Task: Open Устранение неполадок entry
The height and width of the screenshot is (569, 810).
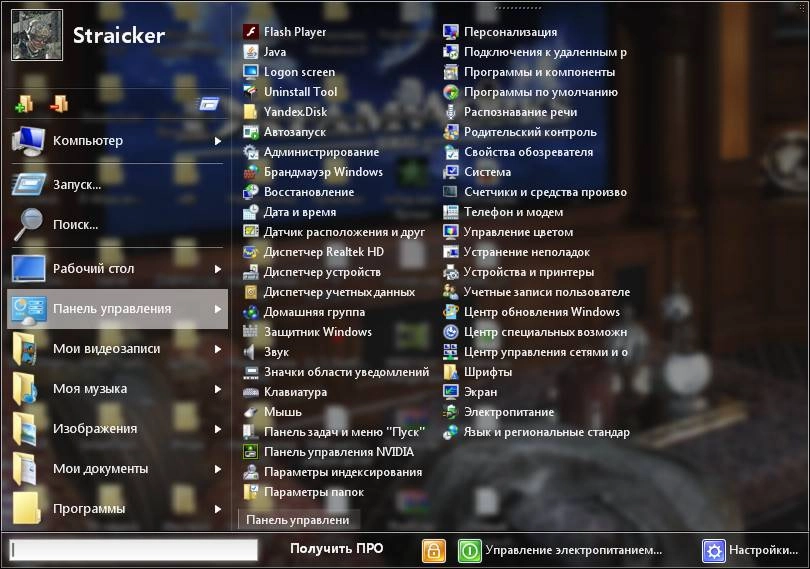Action: click(517, 252)
